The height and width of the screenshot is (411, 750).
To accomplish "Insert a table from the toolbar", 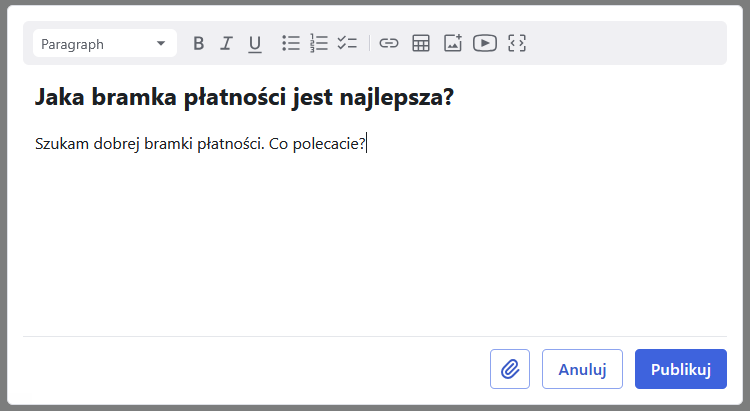I will click(x=421, y=43).
